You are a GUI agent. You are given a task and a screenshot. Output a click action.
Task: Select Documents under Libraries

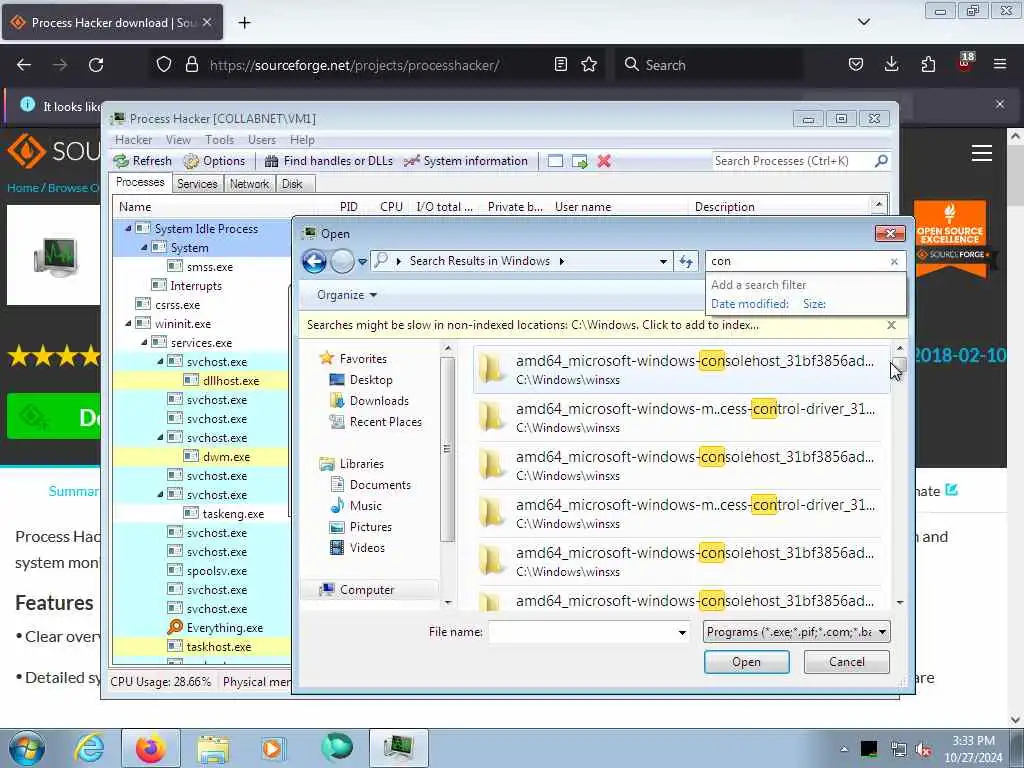(x=380, y=485)
